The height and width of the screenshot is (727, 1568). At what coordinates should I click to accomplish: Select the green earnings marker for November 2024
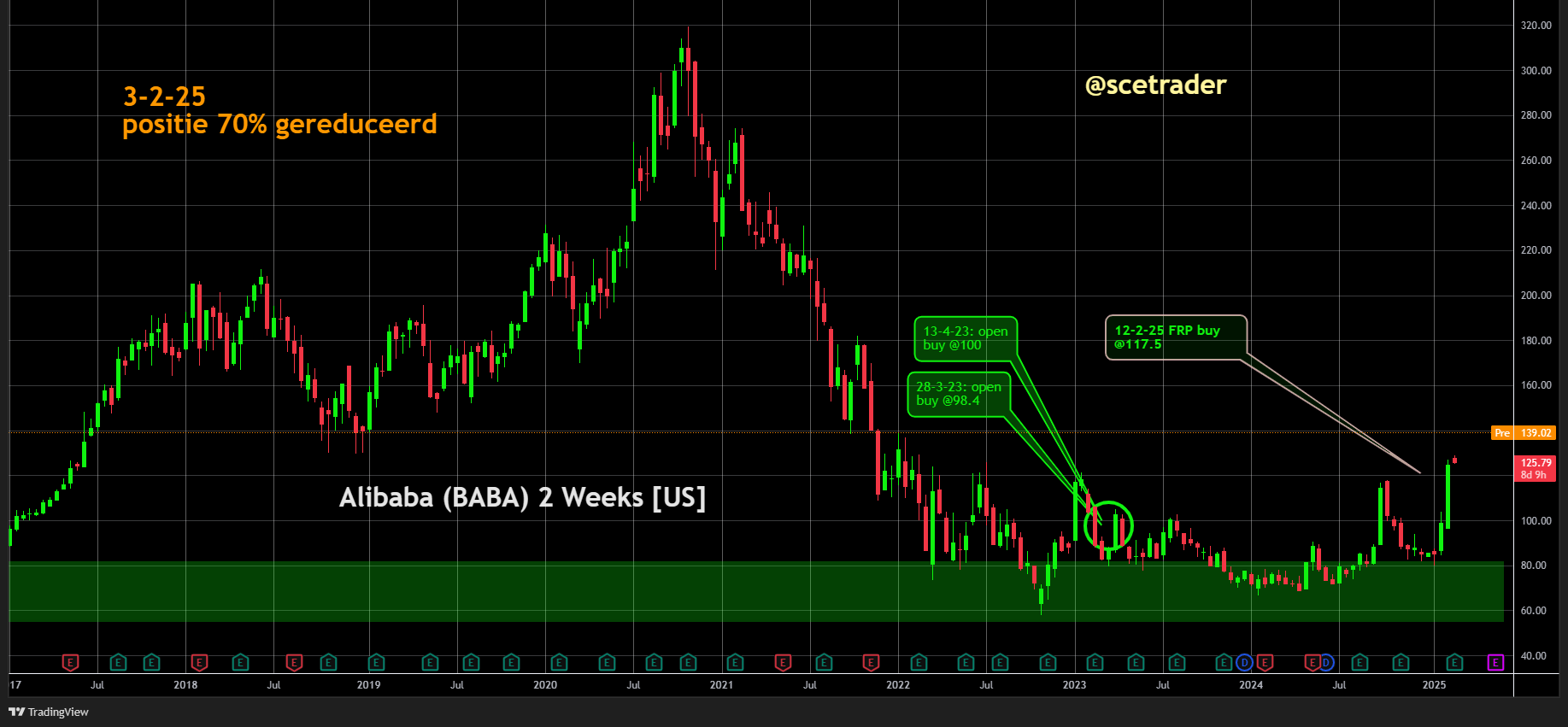click(1401, 662)
